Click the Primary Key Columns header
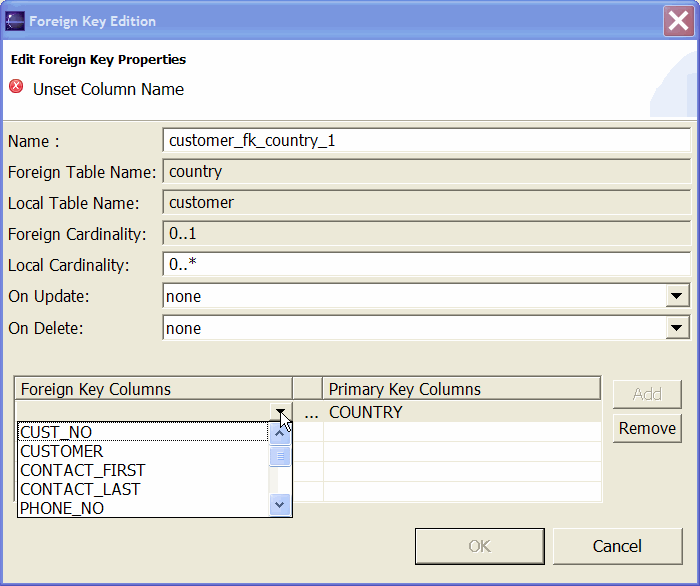The image size is (700, 586). 461,389
